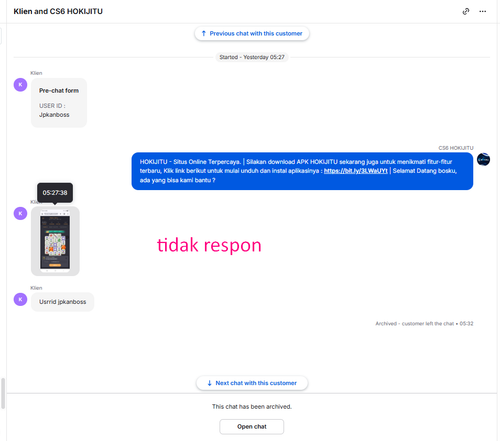Click Klien avatar beside image message
The width and height of the screenshot is (500, 441).
pyautogui.click(x=20, y=213)
